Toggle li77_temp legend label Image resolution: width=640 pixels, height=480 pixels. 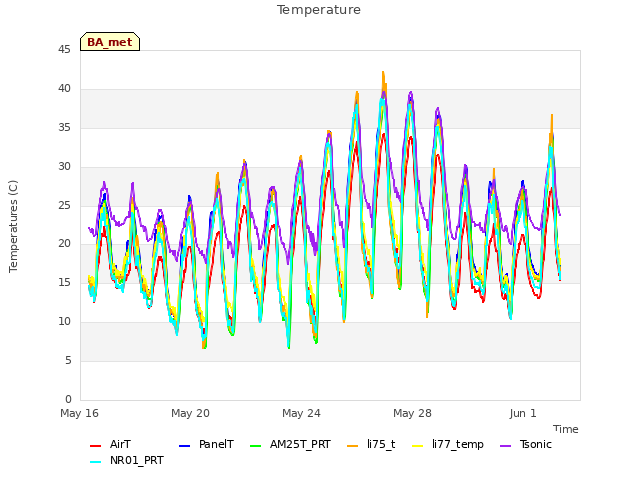tap(458, 444)
